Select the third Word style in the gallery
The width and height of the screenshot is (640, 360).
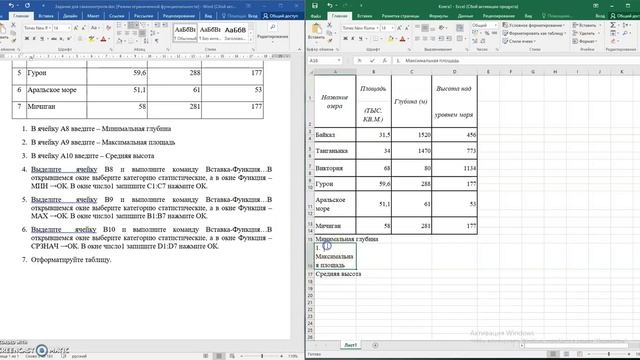pos(236,32)
